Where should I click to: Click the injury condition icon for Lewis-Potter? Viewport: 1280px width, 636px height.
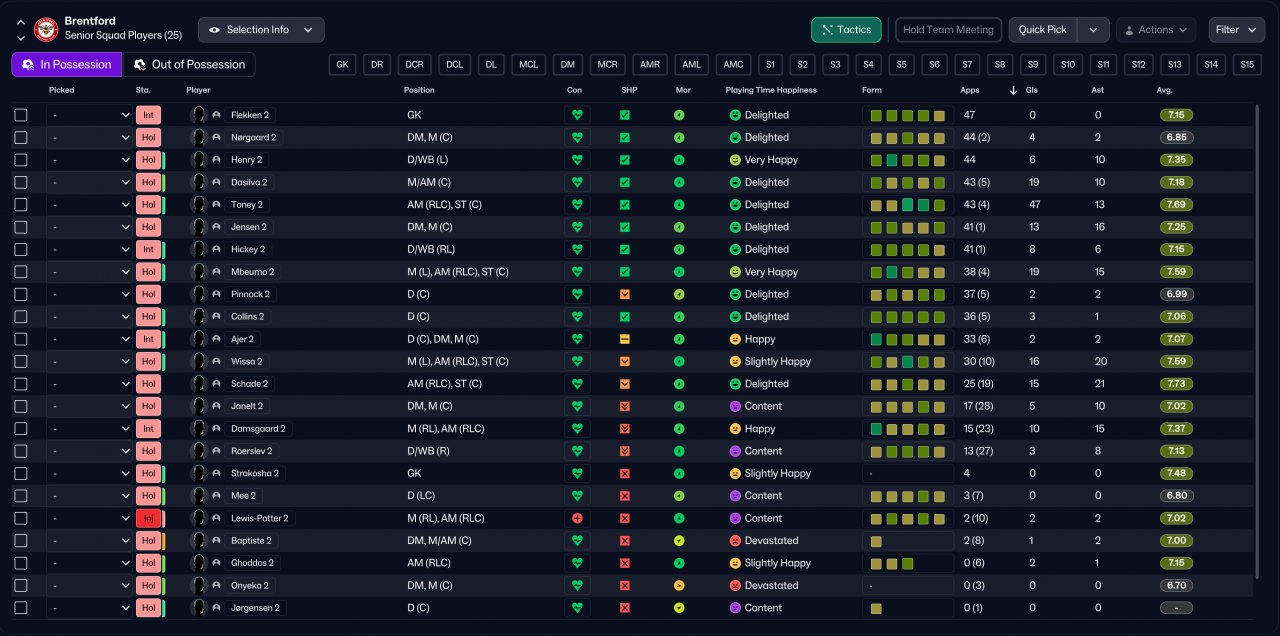pyautogui.click(x=577, y=518)
